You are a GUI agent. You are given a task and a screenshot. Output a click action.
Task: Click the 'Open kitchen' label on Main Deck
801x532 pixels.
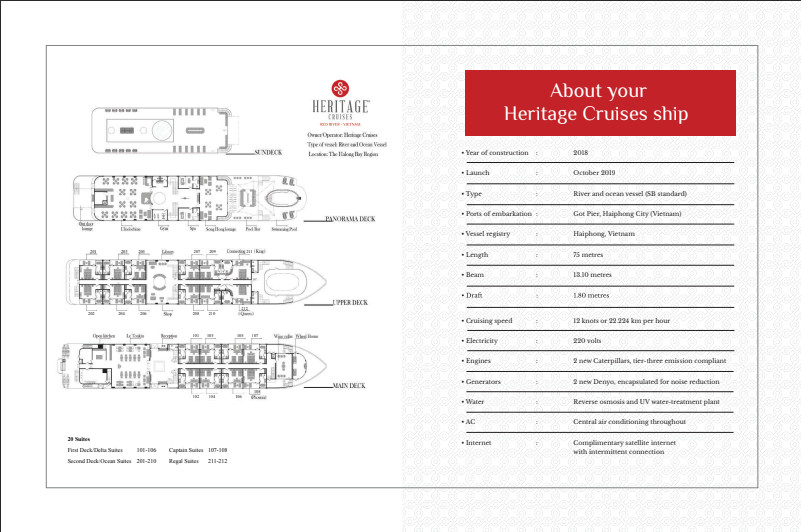click(104, 336)
